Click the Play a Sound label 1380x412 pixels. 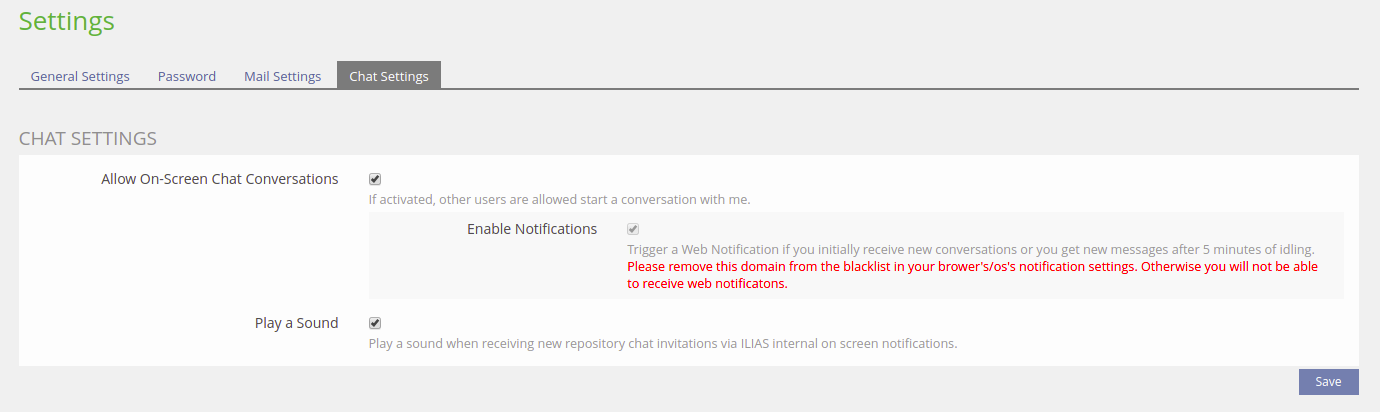pyautogui.click(x=297, y=323)
